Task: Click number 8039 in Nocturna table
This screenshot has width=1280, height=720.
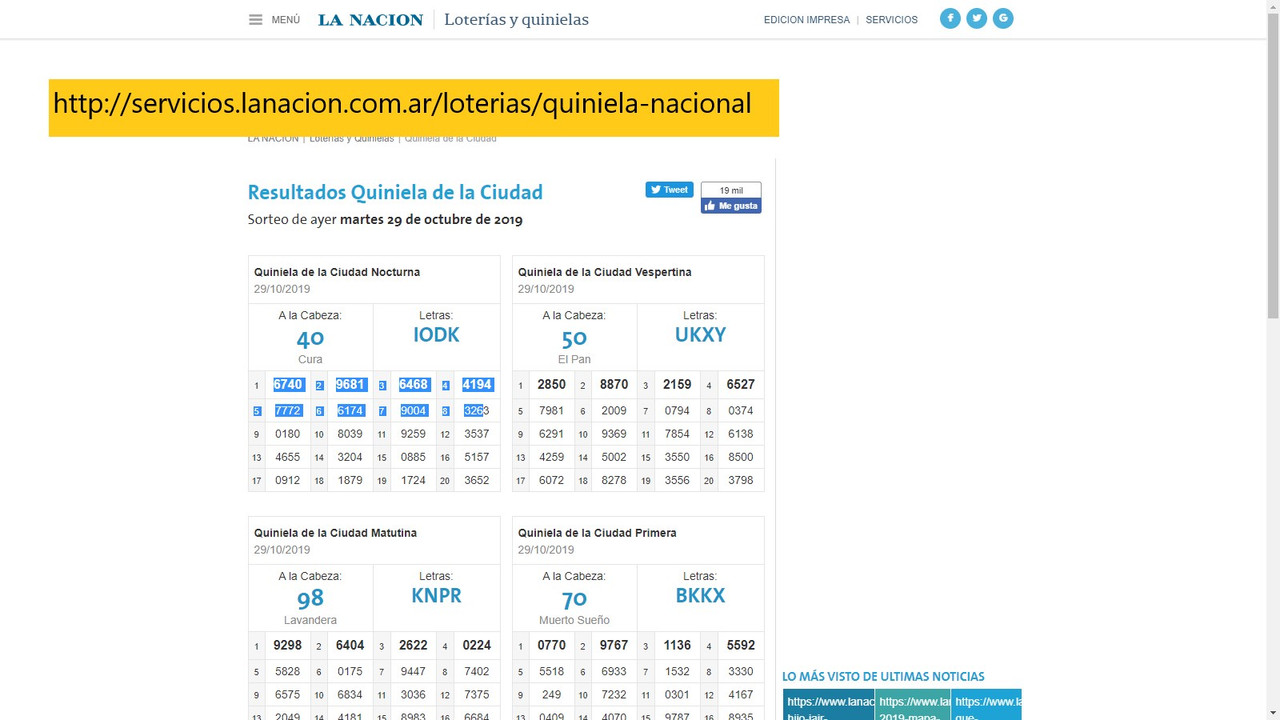Action: [351, 434]
